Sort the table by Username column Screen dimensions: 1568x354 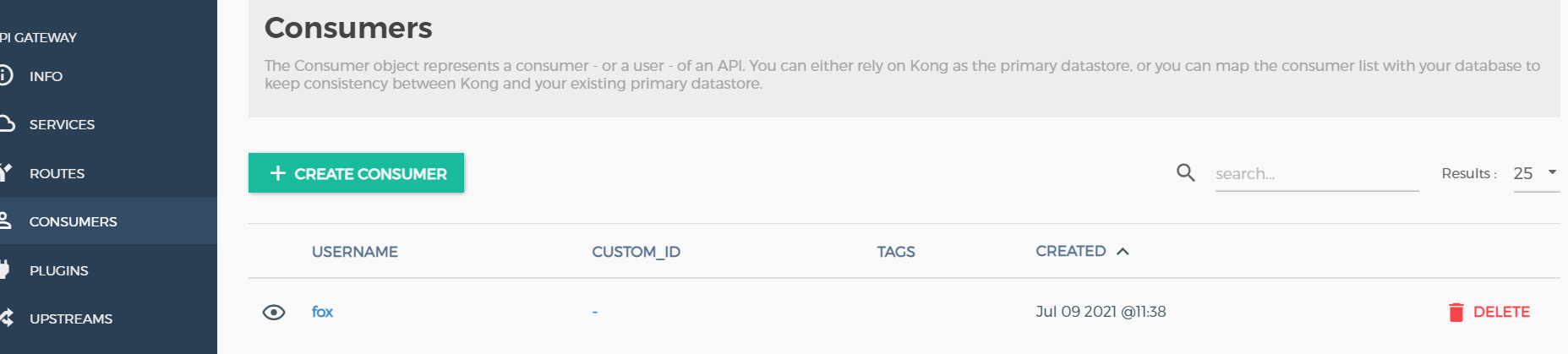[355, 252]
